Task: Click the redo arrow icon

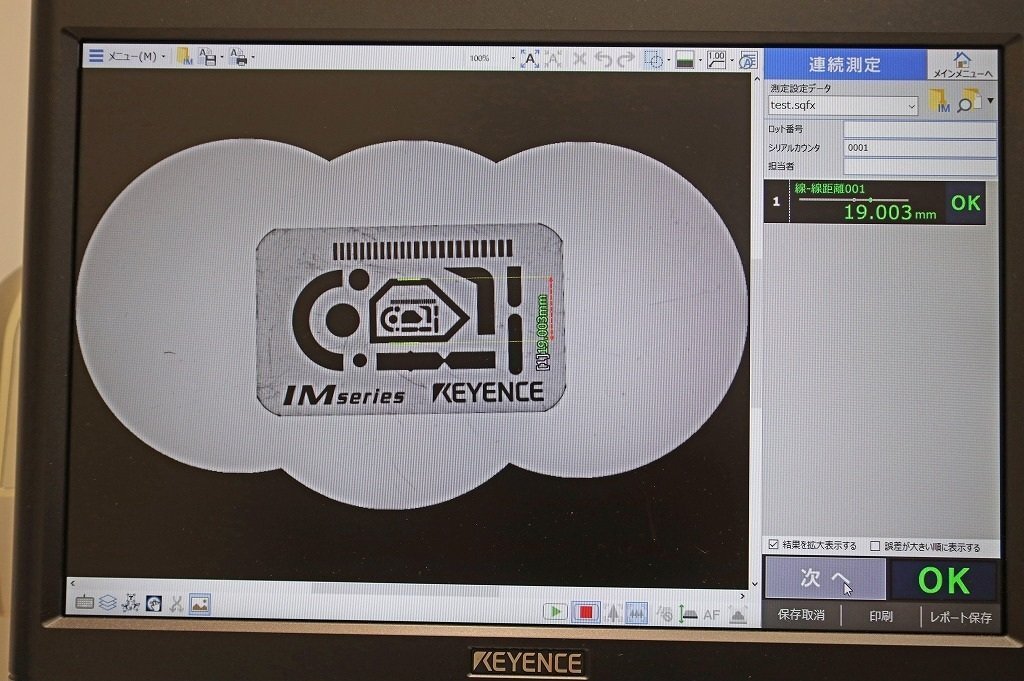Action: 626,59
